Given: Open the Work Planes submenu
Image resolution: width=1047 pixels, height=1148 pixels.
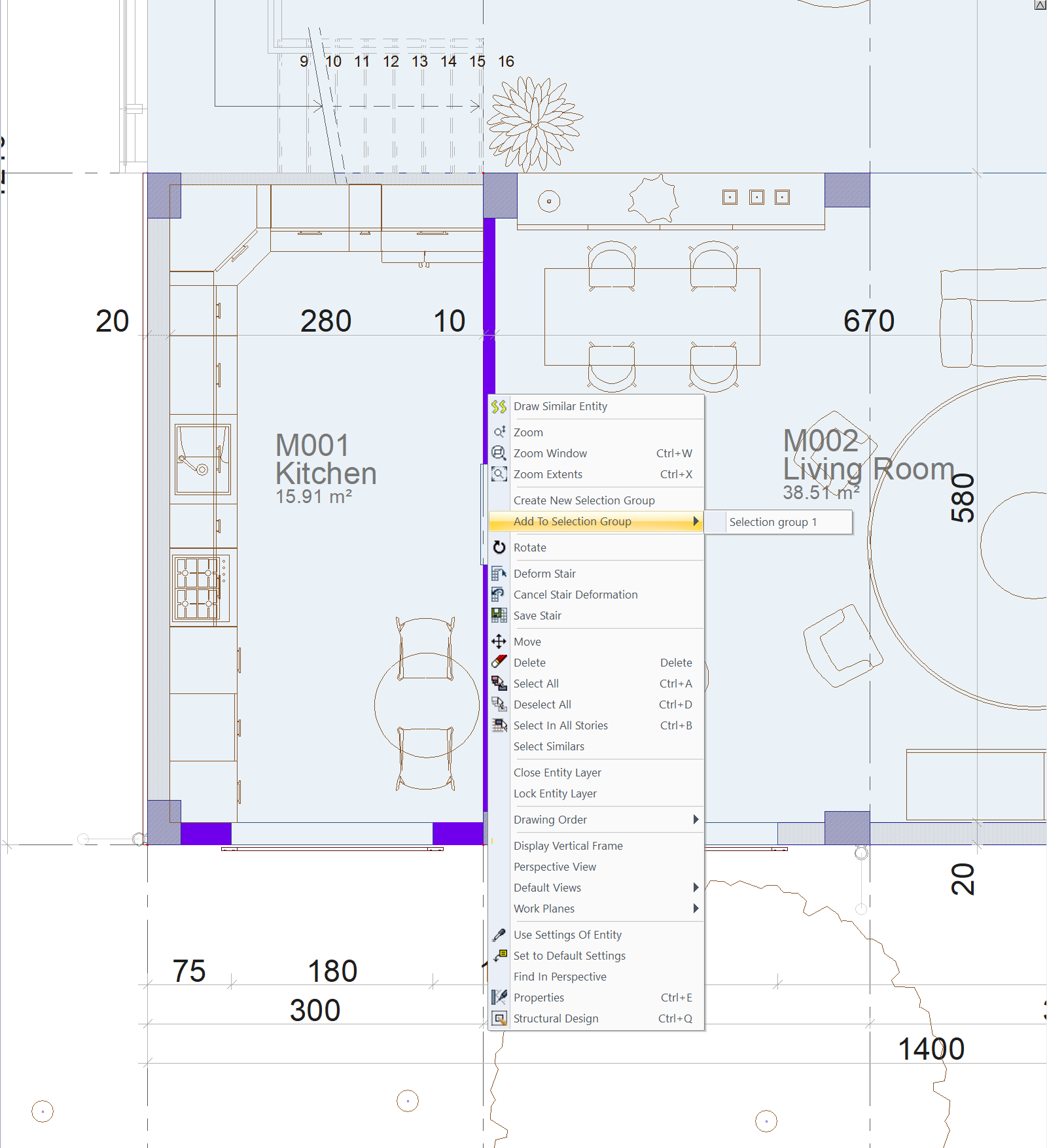Looking at the screenshot, I should [x=596, y=909].
